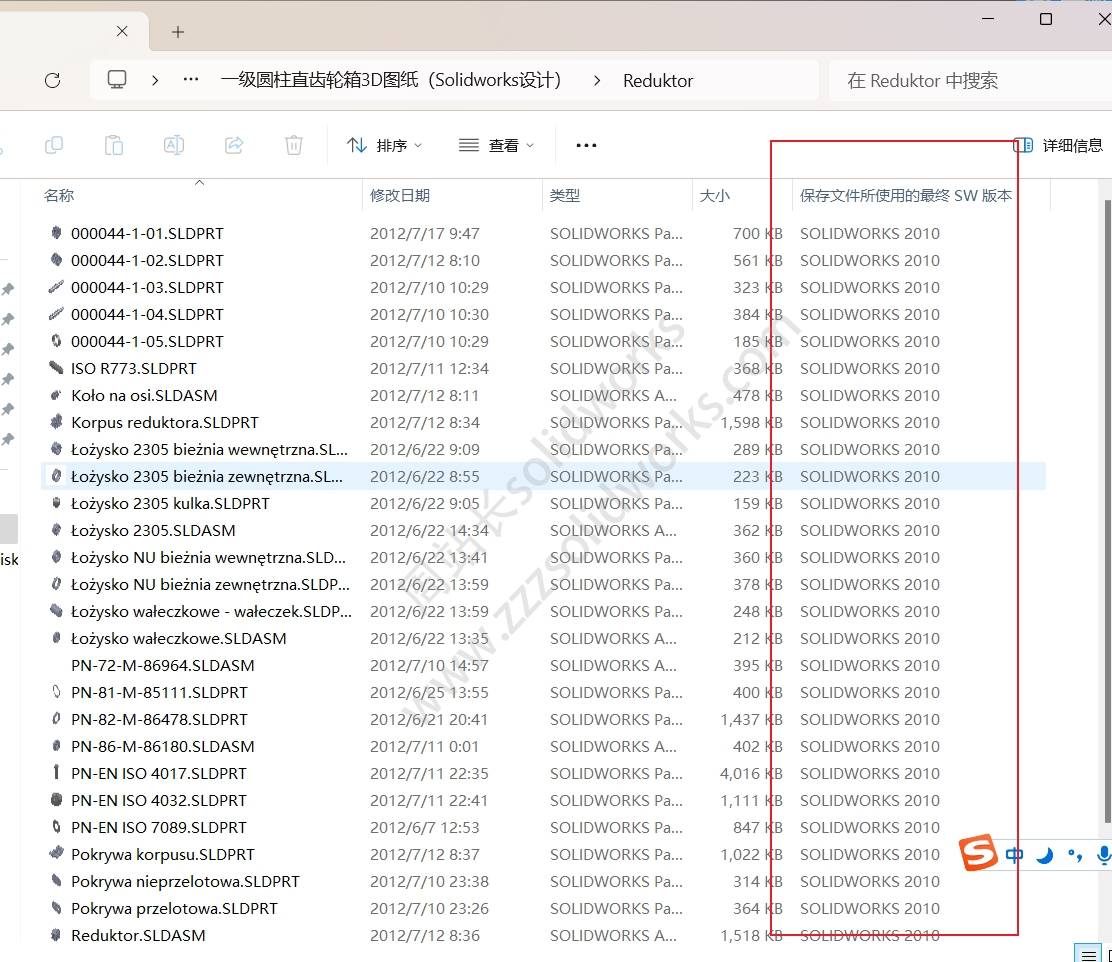Sort by the 修改日期 column header
The height and width of the screenshot is (962, 1112).
point(400,196)
